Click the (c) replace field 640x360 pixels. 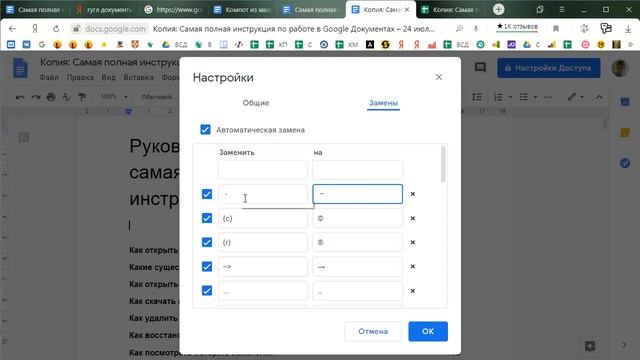(x=263, y=218)
